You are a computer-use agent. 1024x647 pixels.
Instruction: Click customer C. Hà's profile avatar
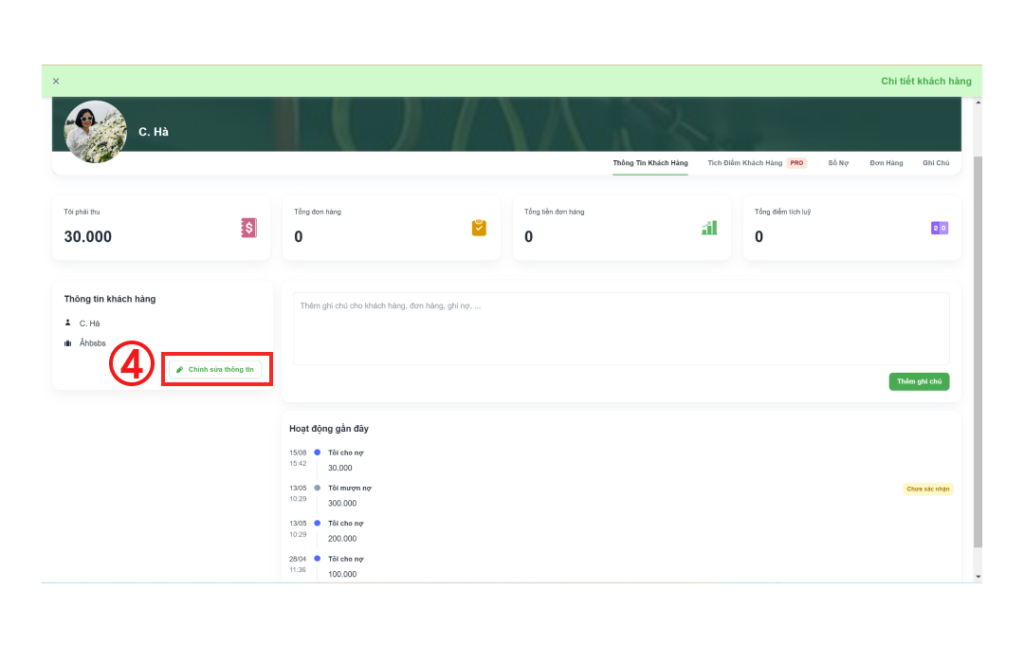click(96, 131)
